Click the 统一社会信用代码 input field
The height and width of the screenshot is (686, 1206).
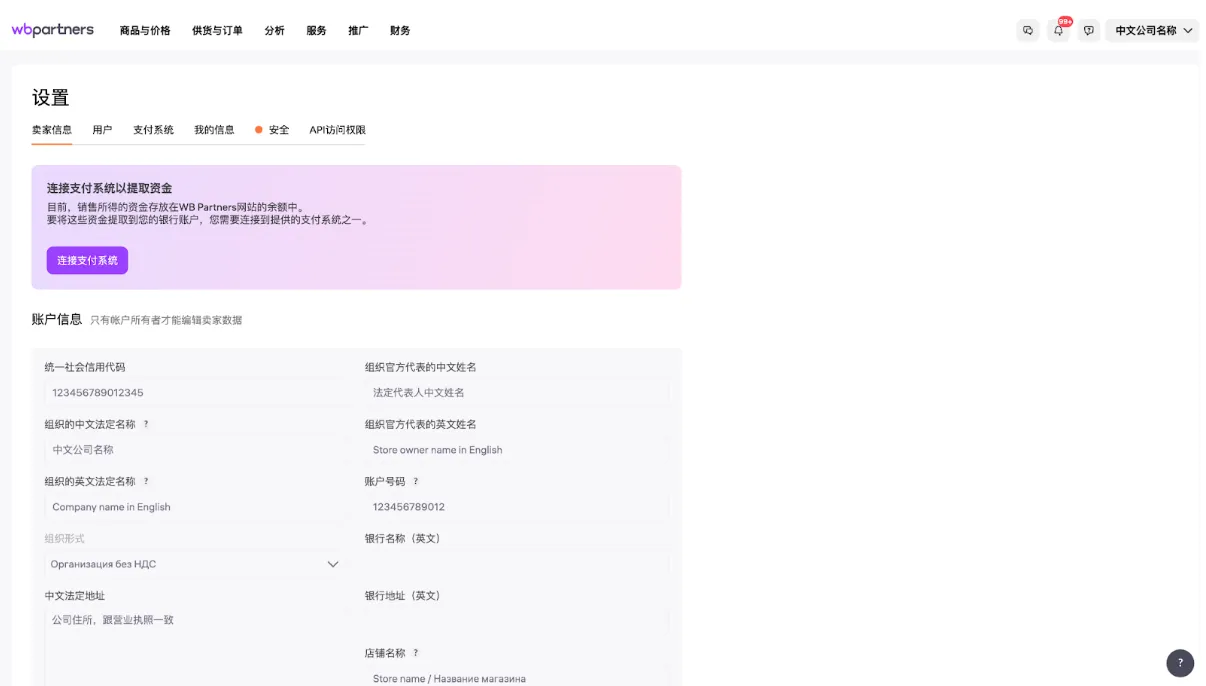[x=195, y=393]
